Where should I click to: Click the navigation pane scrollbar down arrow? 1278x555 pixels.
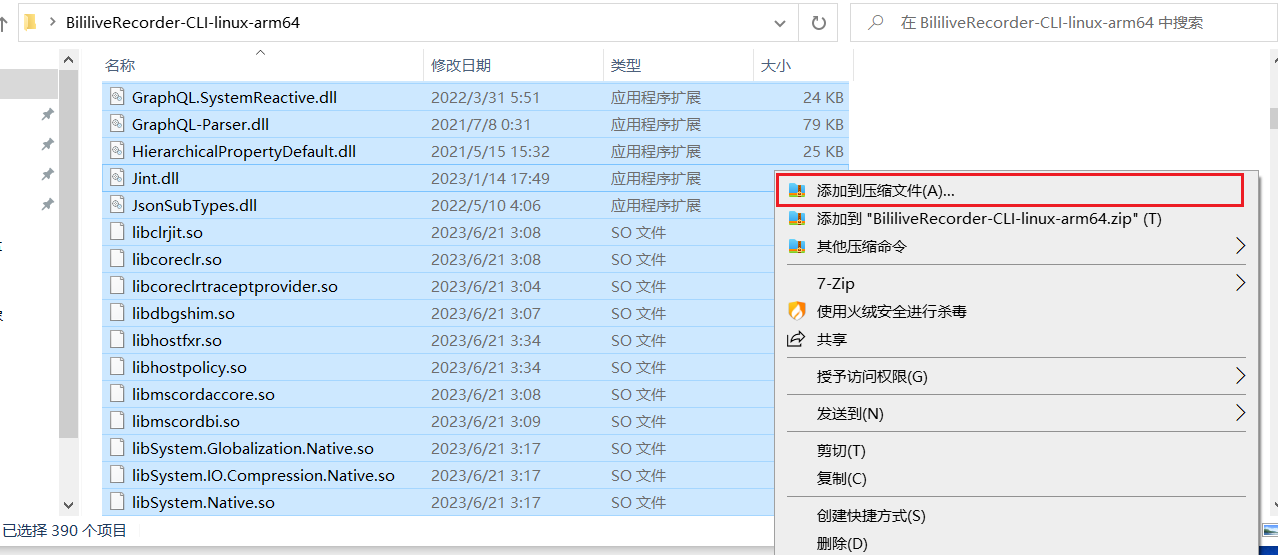69,505
